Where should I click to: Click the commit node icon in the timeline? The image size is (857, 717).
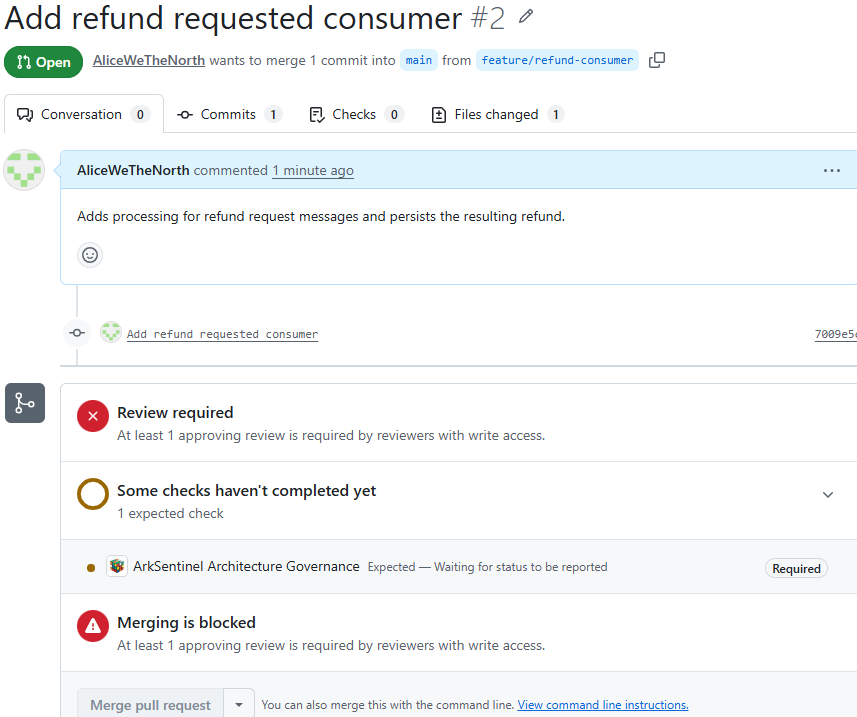pos(77,333)
